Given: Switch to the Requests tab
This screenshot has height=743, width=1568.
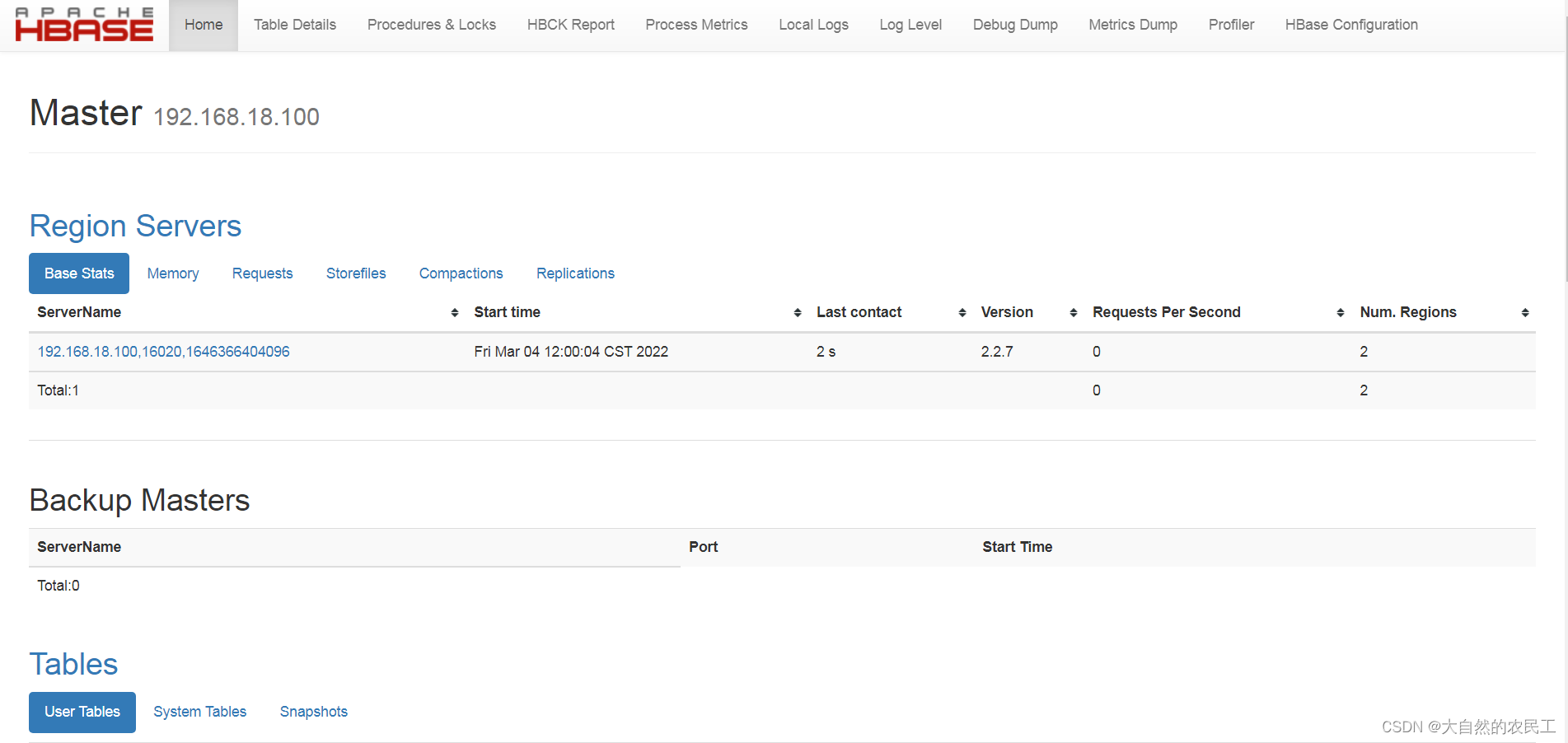Looking at the screenshot, I should point(262,273).
